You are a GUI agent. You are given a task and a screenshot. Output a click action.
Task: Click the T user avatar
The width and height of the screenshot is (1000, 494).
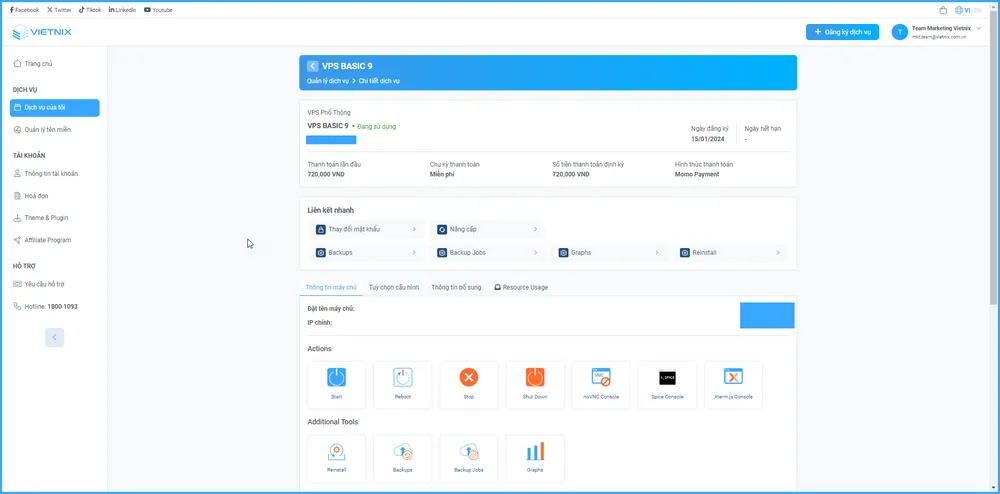point(900,33)
